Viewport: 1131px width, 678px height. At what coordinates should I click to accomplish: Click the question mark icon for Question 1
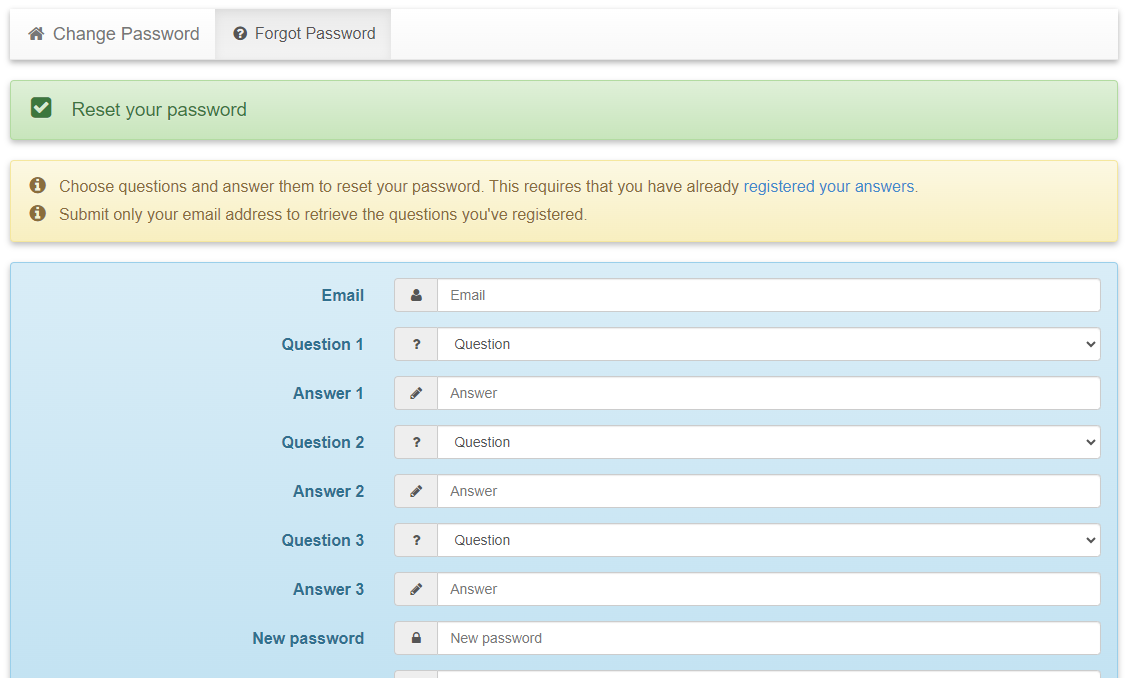click(416, 344)
